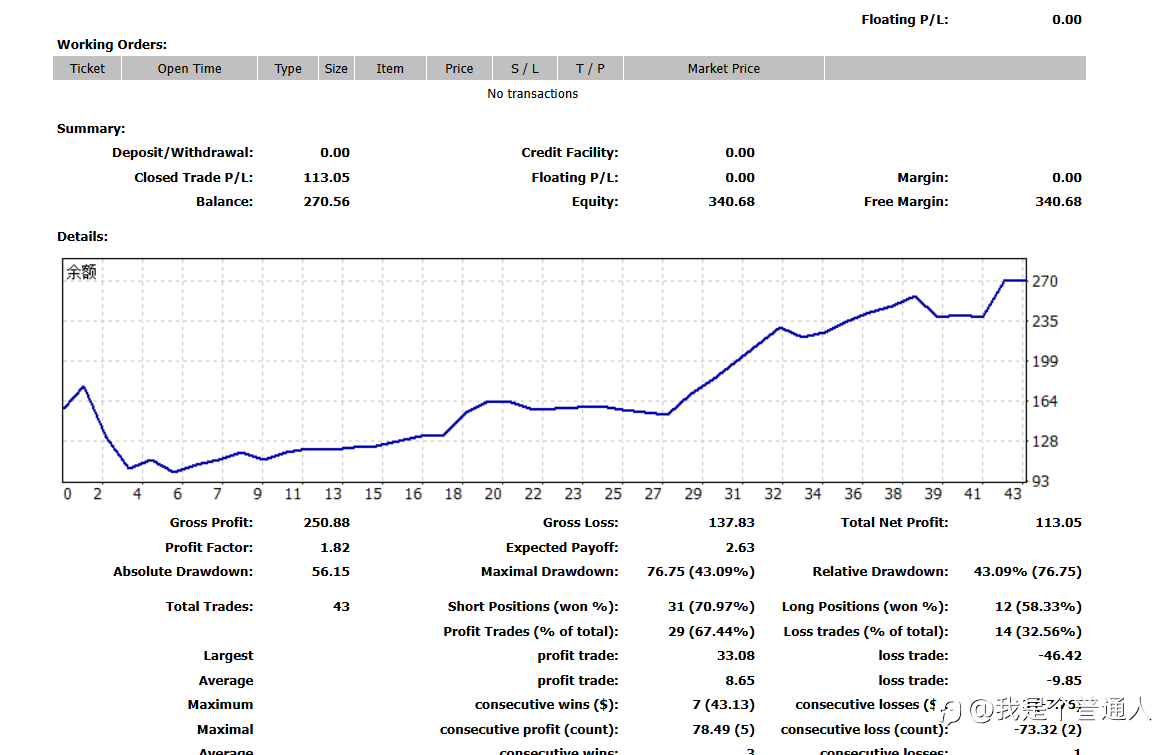Select Closed Trade P/L value 113.05
Image resolution: width=1165 pixels, height=755 pixels.
326,178
